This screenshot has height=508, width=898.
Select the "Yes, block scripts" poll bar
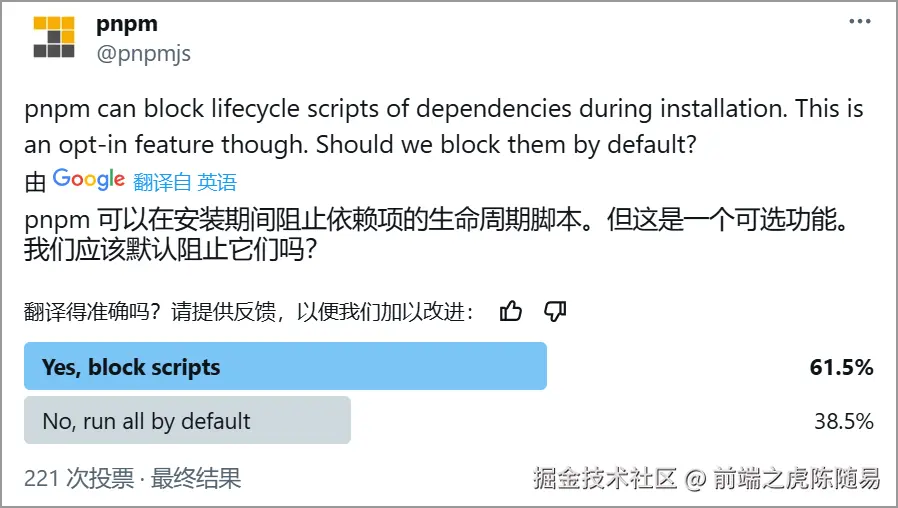tap(285, 366)
